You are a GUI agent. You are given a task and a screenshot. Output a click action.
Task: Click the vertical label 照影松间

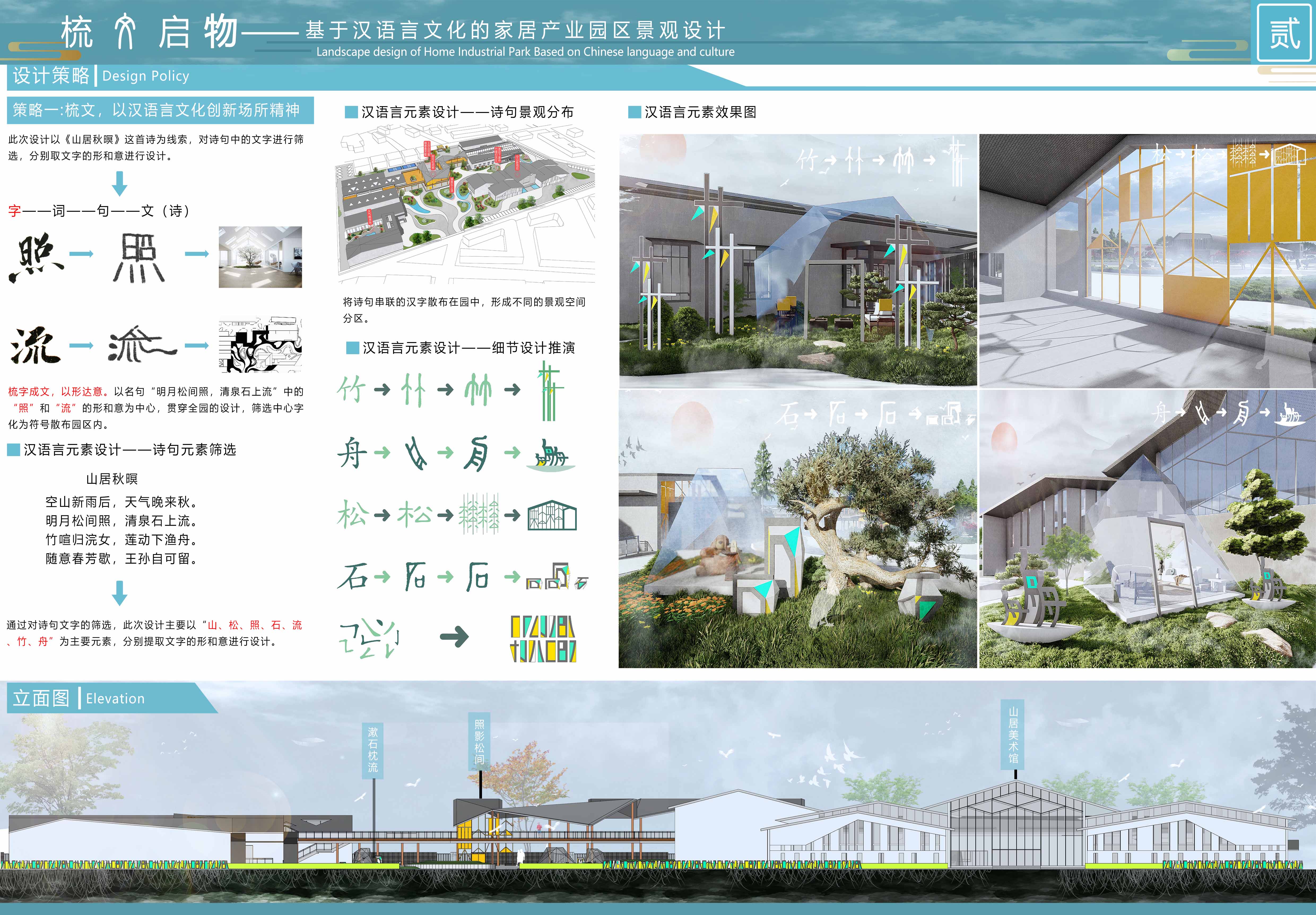coord(479,743)
